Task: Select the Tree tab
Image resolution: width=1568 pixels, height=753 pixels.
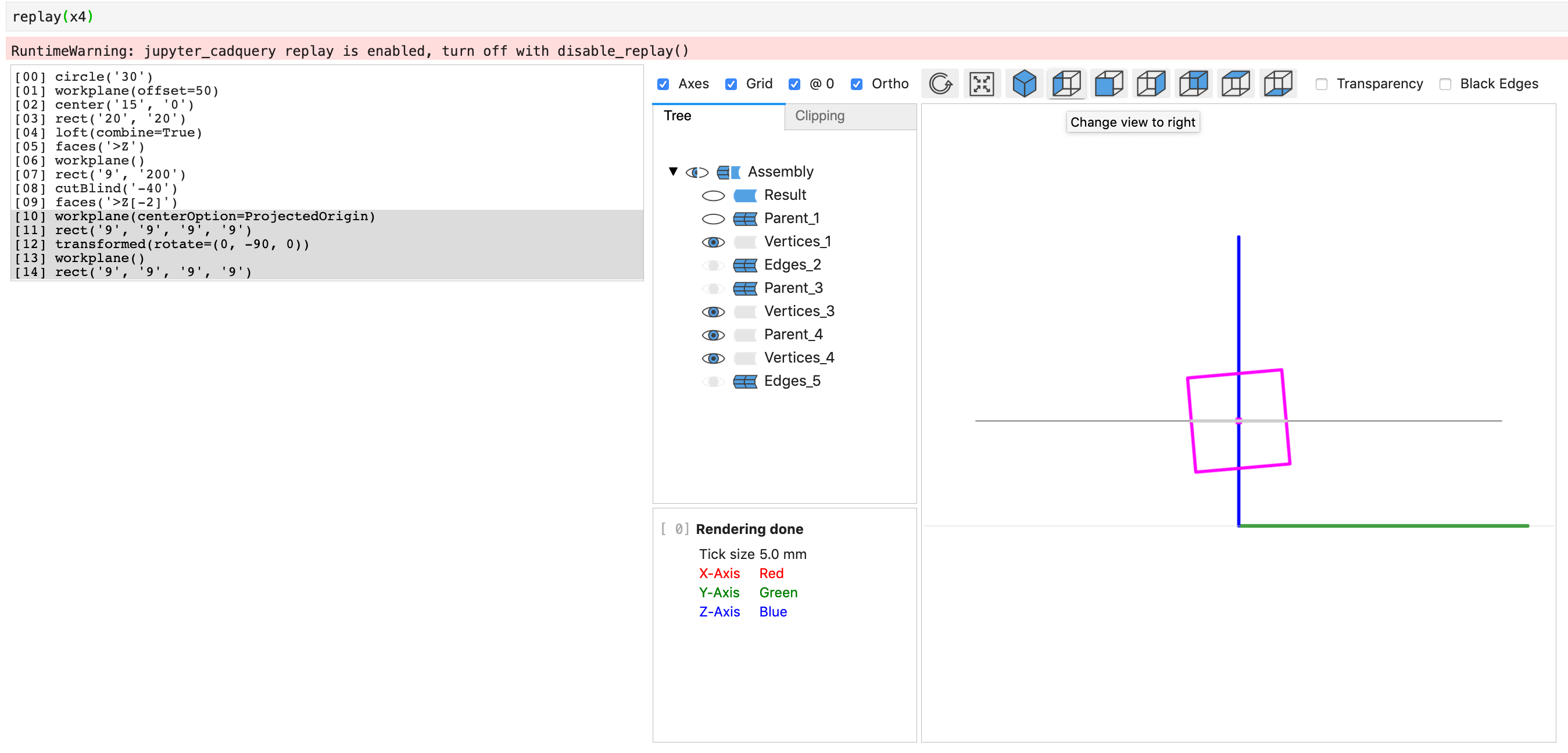Action: pyautogui.click(x=677, y=116)
